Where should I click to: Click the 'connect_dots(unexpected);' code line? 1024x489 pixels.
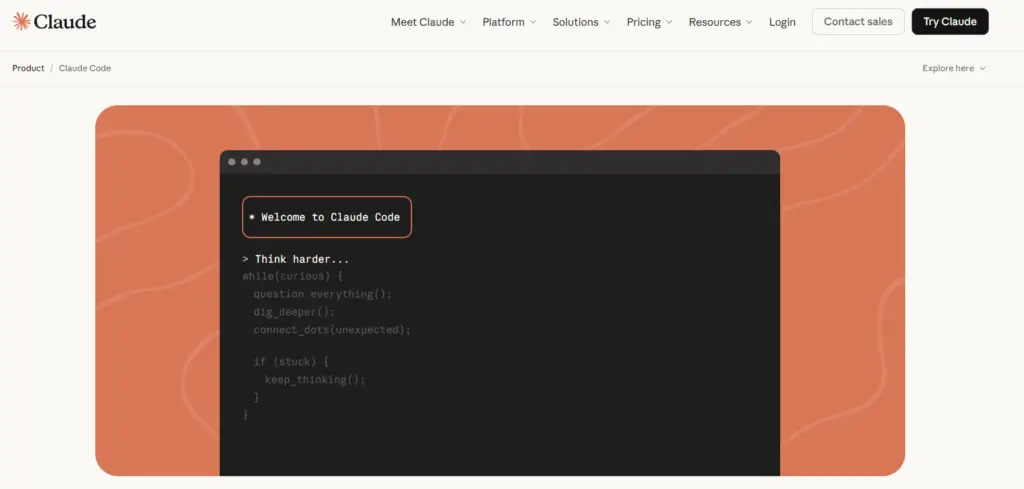tap(332, 330)
